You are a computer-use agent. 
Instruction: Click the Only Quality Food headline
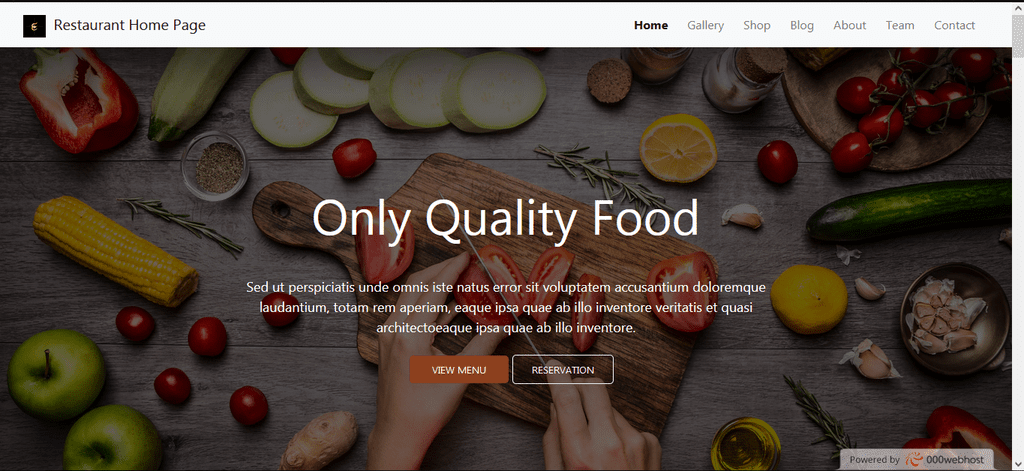pos(505,218)
